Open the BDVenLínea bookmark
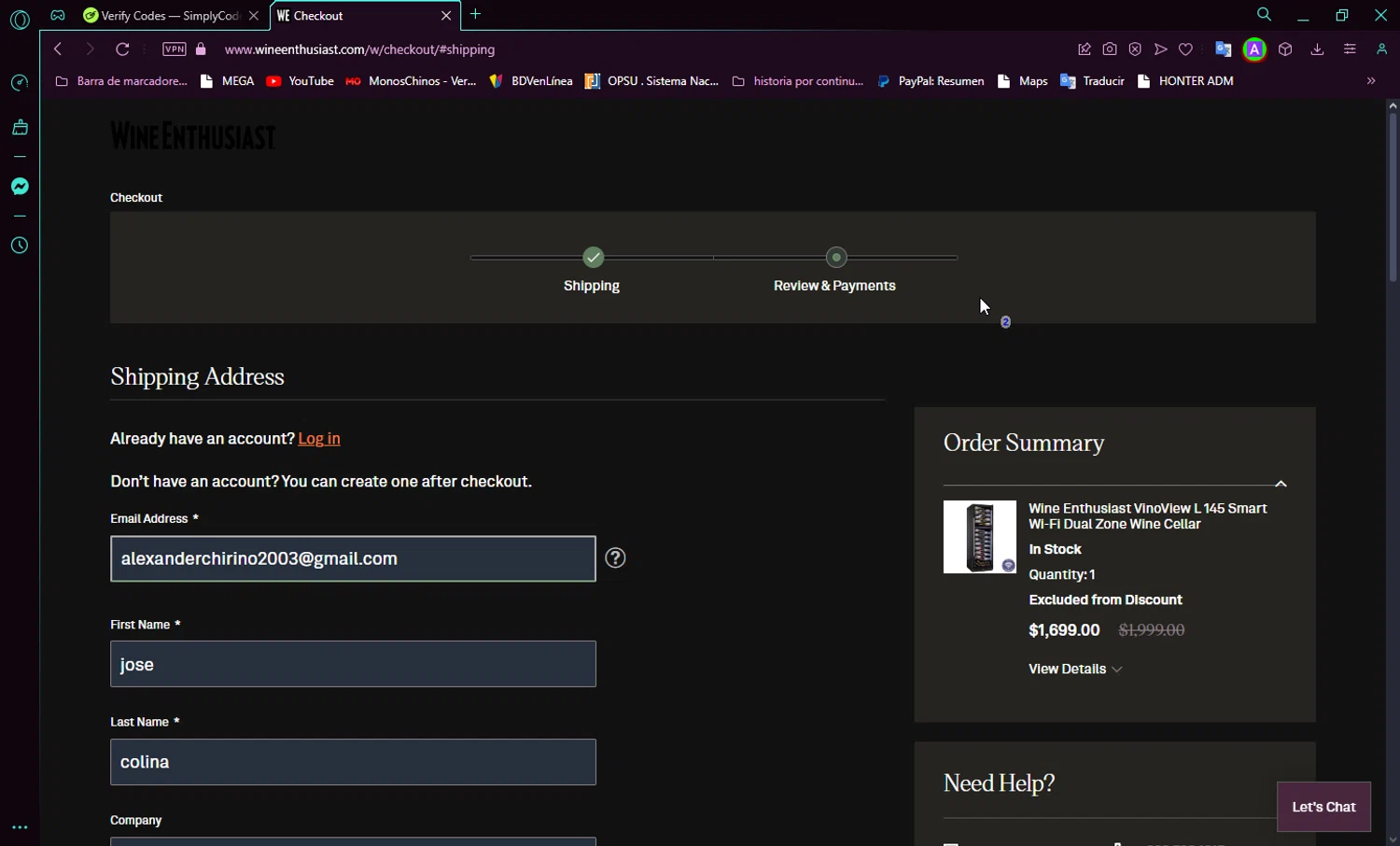Image resolution: width=1400 pixels, height=846 pixels. click(x=530, y=81)
